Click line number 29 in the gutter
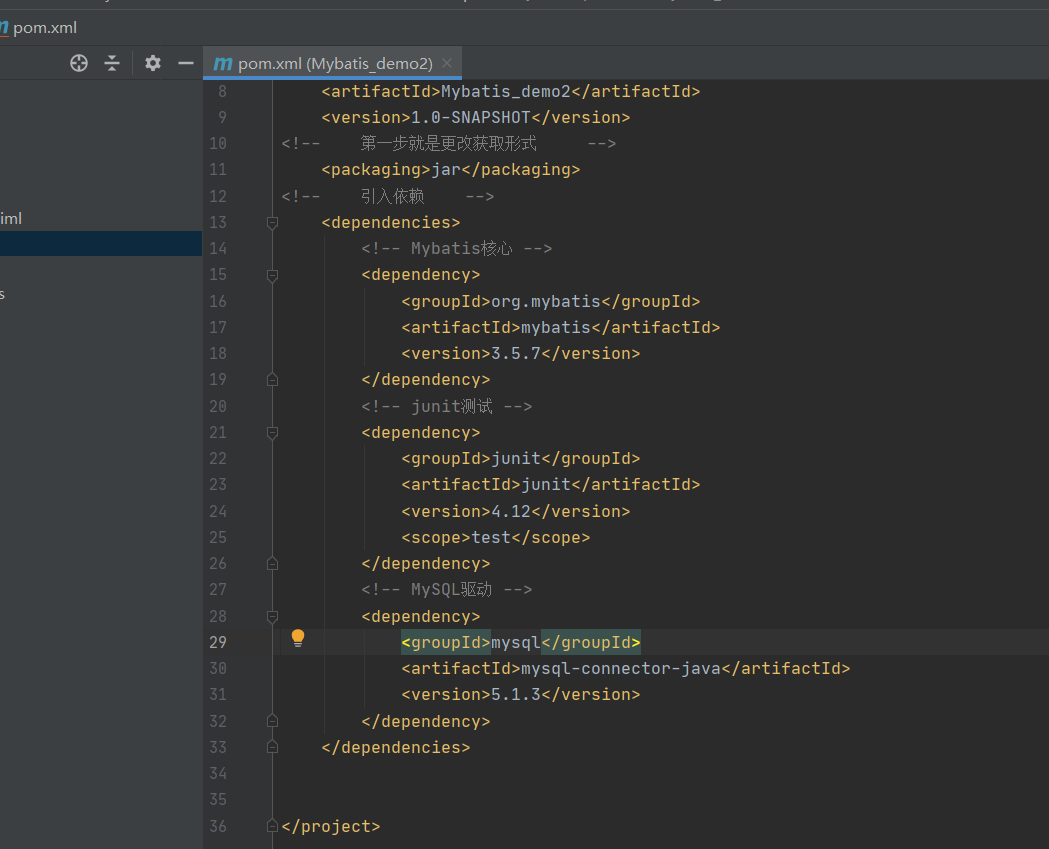The width and height of the screenshot is (1049, 849). pos(218,642)
